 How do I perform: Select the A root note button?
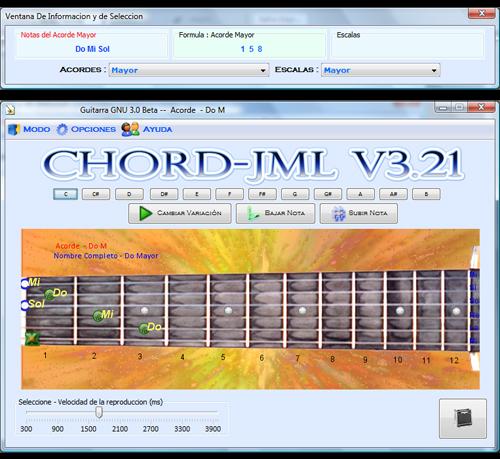(360, 194)
